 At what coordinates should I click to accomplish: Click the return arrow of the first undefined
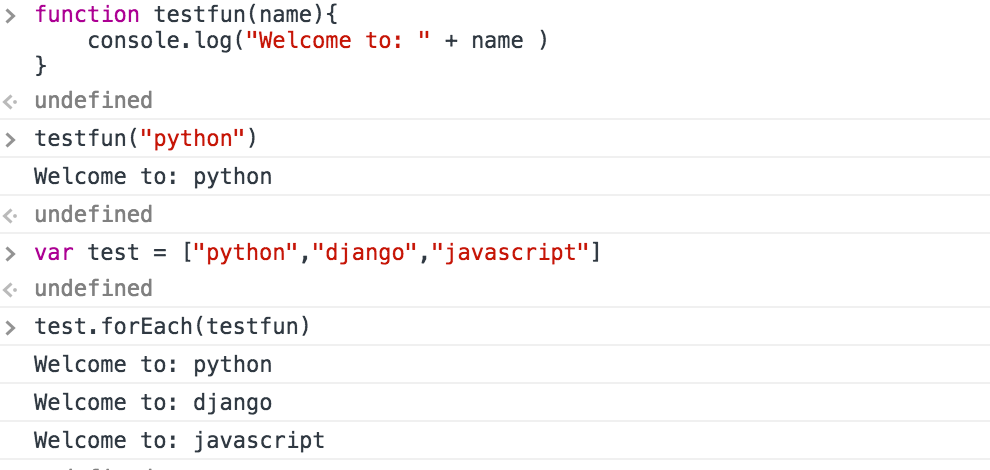(9, 101)
